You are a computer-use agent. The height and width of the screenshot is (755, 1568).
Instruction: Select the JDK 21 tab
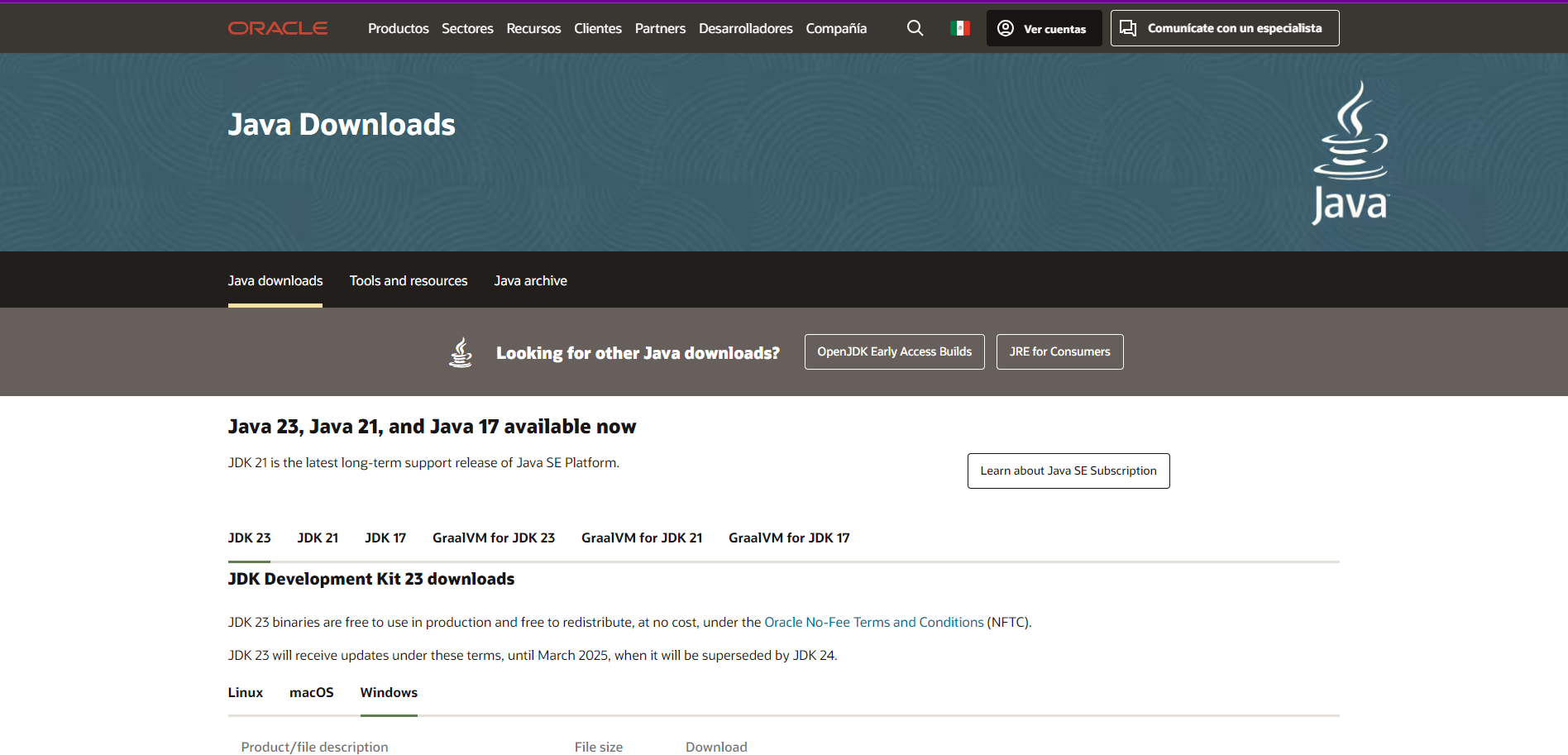pos(318,538)
